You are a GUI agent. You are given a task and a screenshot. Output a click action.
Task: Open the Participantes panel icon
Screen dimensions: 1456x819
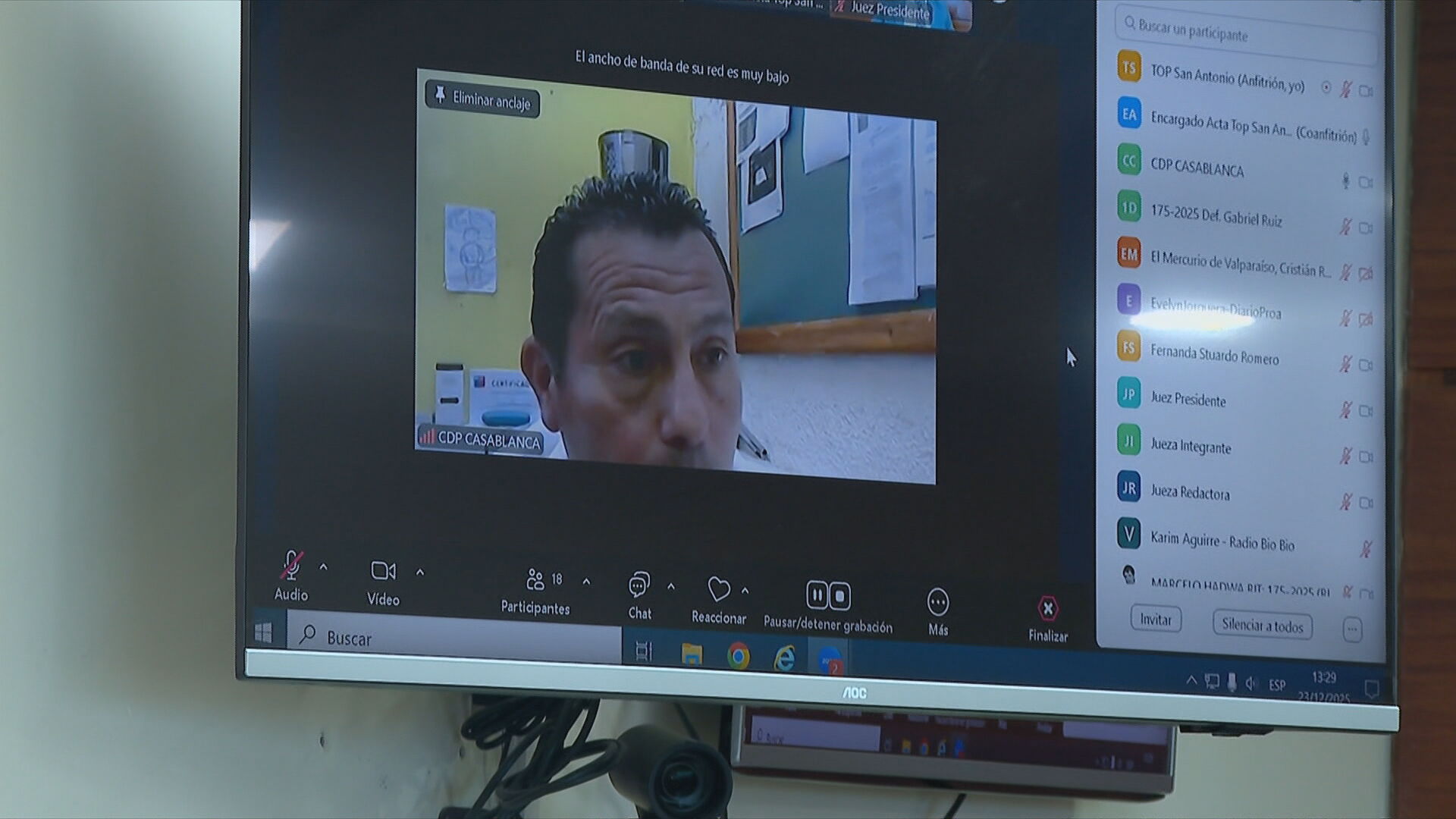pos(535,580)
